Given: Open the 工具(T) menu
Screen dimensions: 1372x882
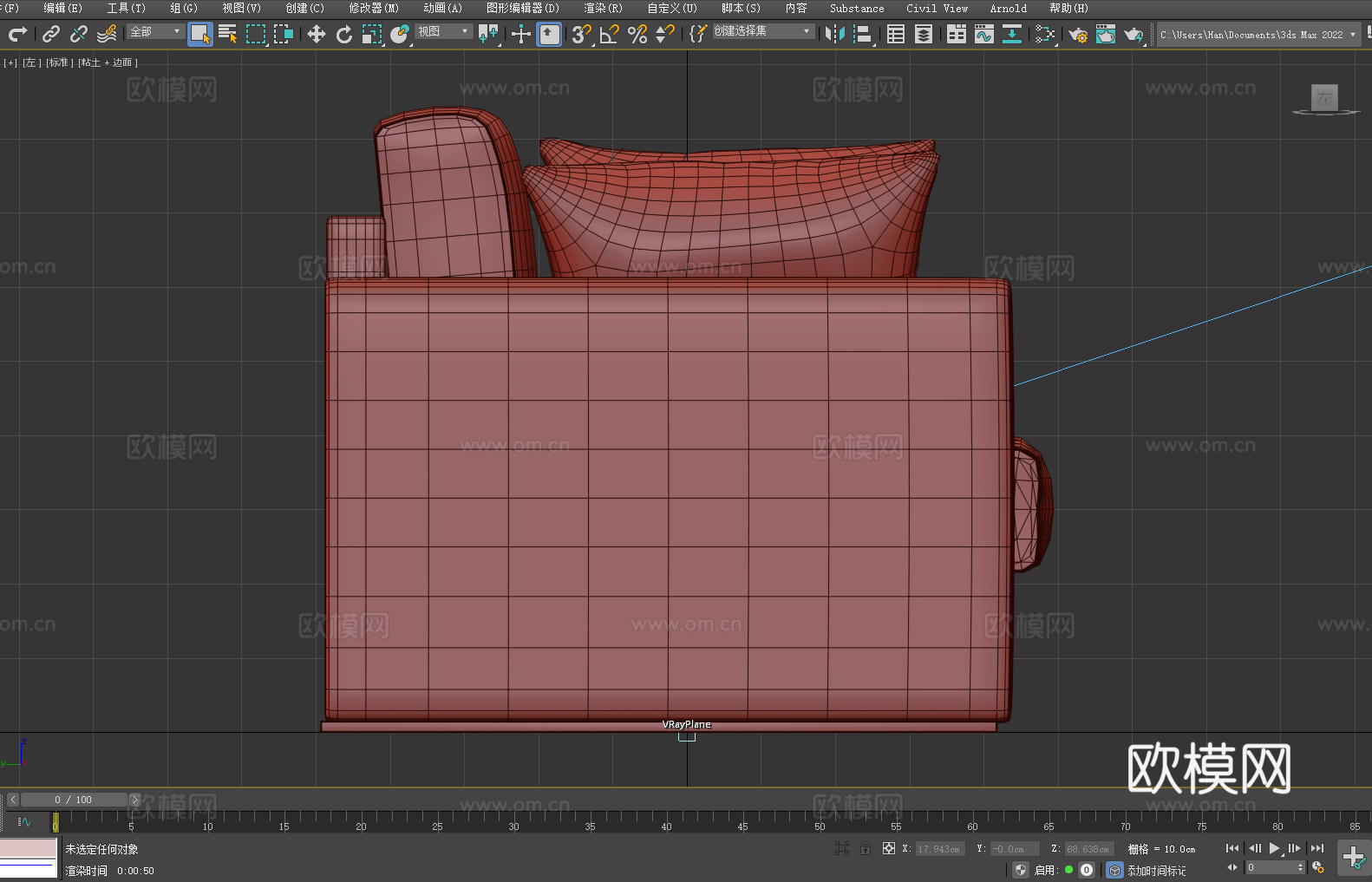Looking at the screenshot, I should pyautogui.click(x=126, y=8).
